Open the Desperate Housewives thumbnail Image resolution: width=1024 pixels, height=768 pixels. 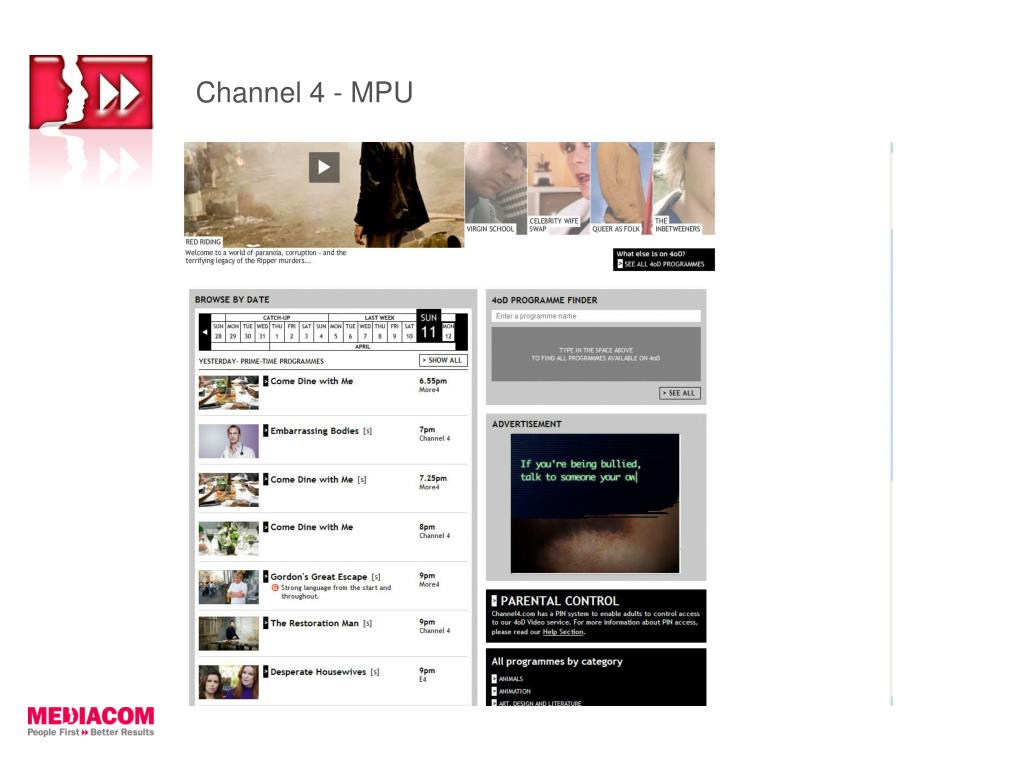229,682
